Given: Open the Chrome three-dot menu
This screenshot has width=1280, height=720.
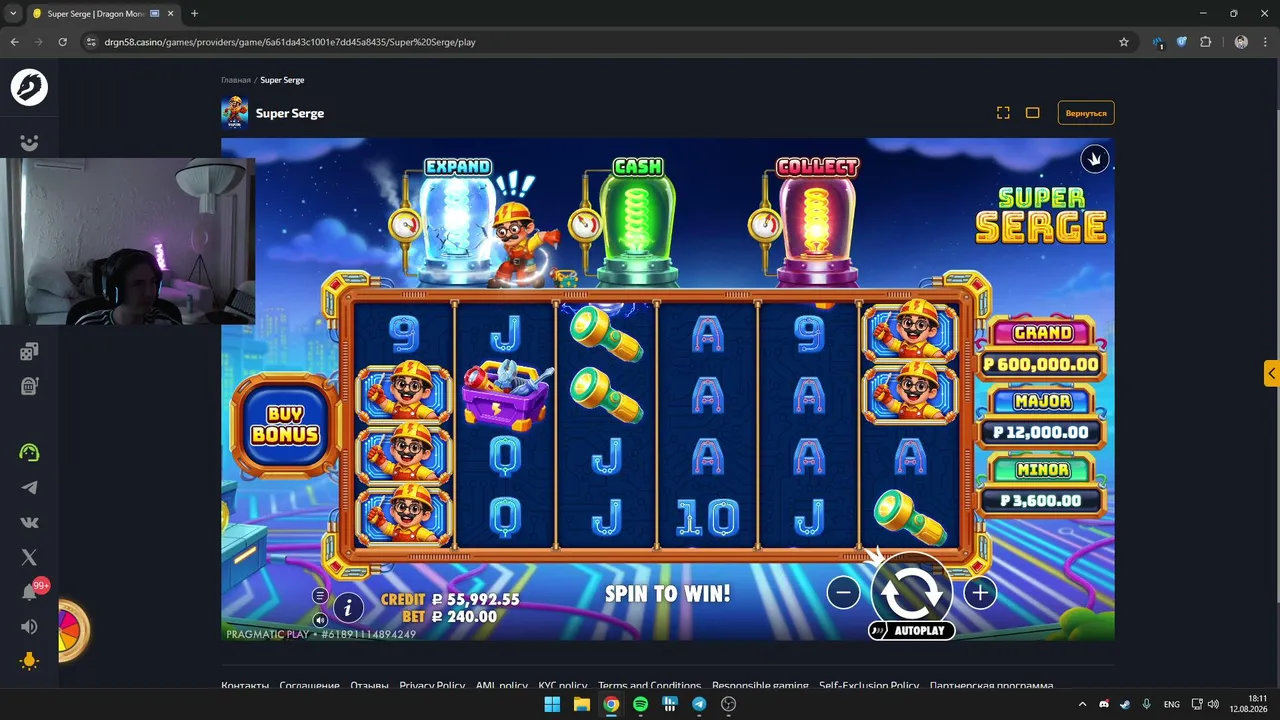Looking at the screenshot, I should (1265, 42).
